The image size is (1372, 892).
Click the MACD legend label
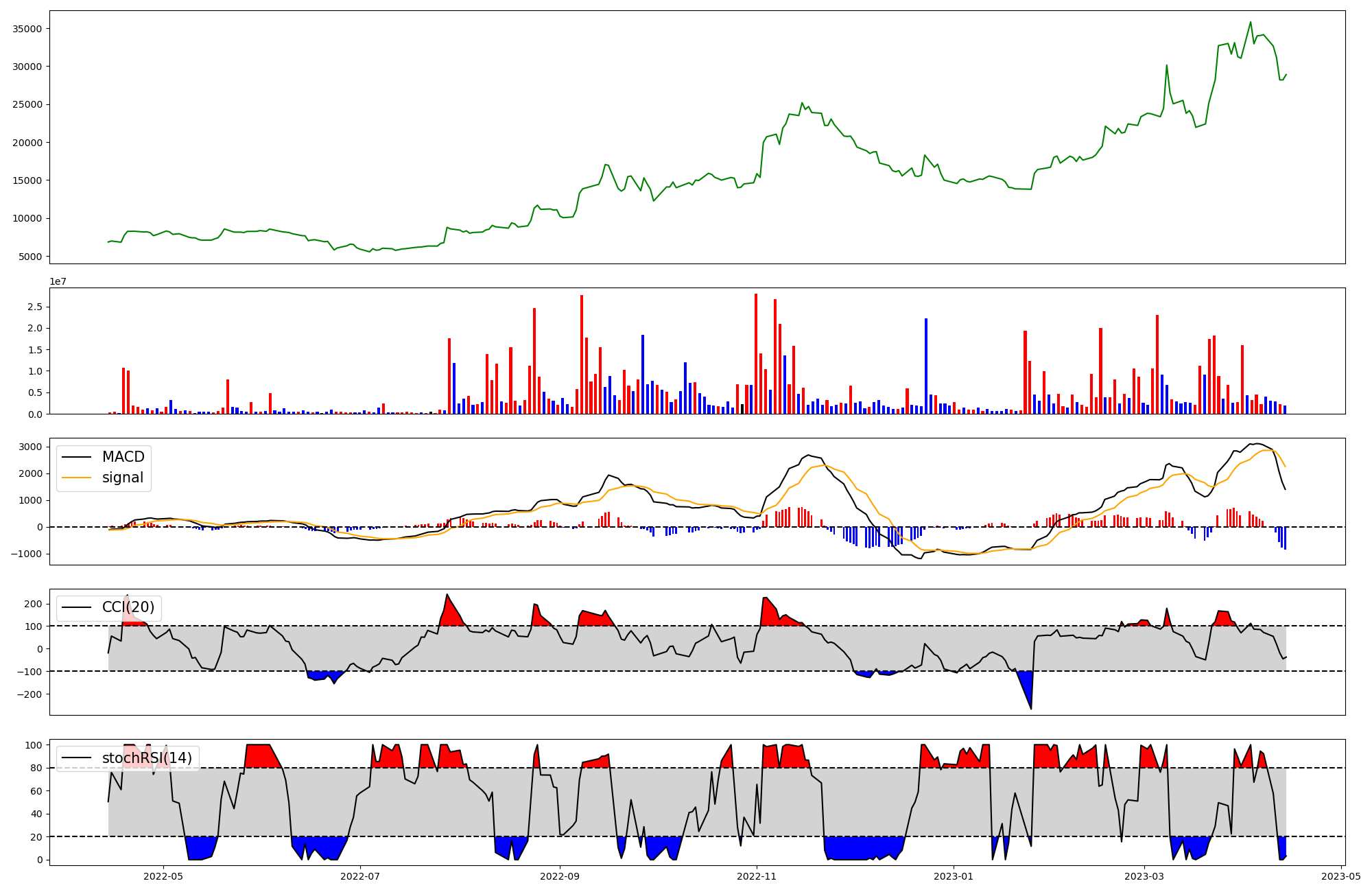123,457
